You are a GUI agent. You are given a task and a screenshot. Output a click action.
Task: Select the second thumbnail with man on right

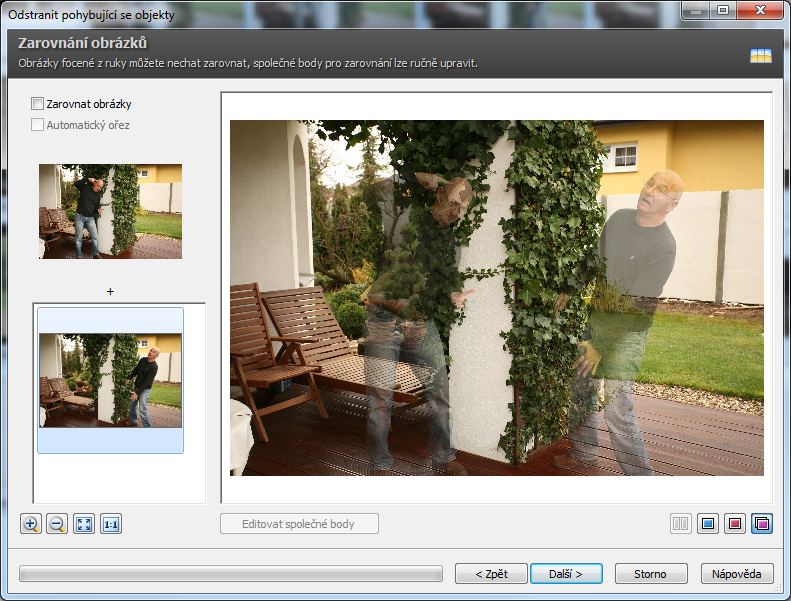(x=110, y=380)
